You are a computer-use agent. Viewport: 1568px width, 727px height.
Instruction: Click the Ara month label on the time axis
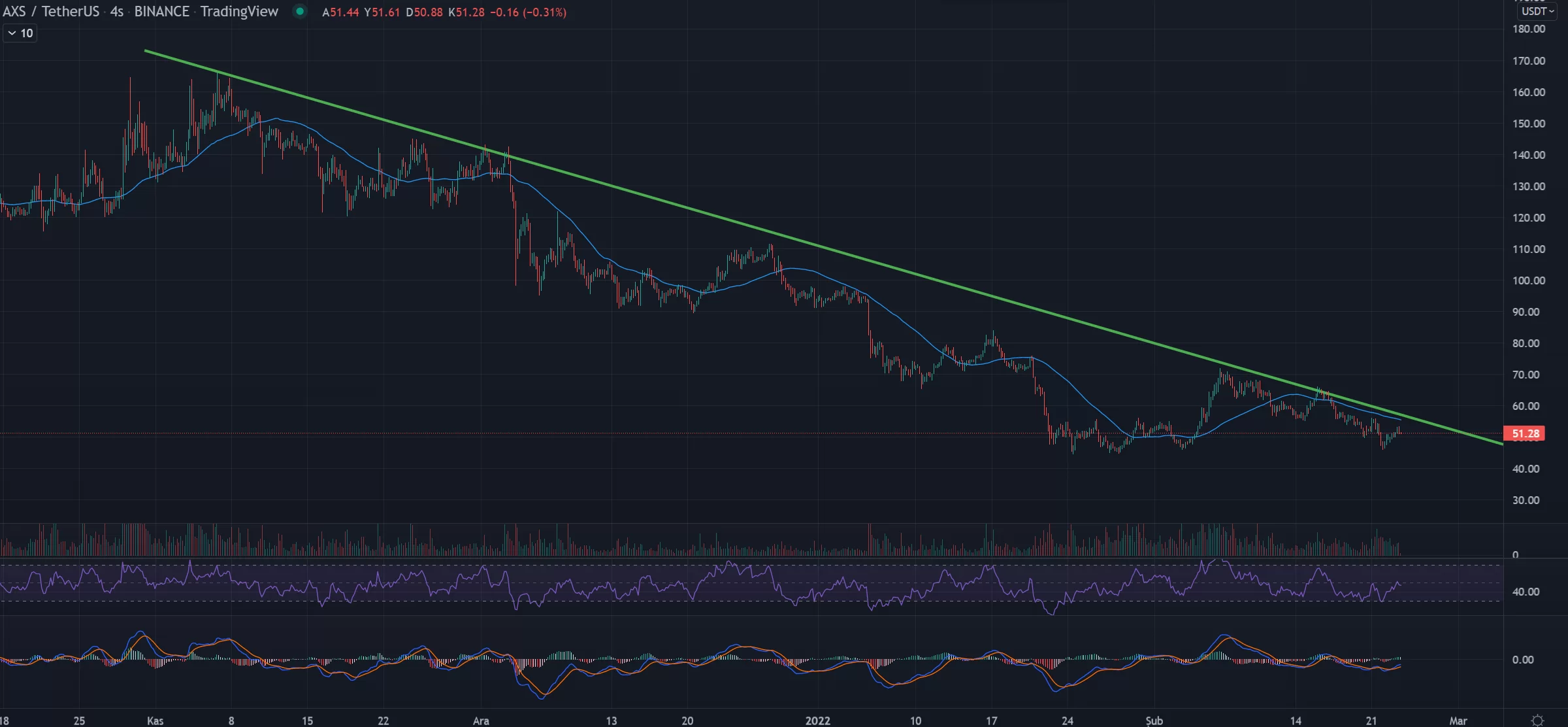click(481, 720)
